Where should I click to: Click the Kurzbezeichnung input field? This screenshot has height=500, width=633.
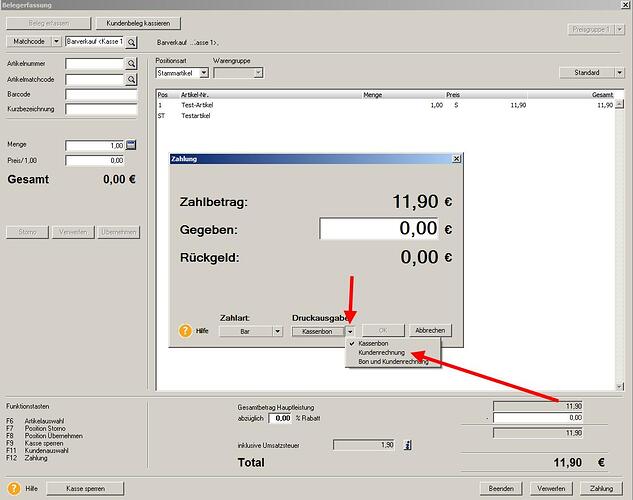tap(101, 109)
